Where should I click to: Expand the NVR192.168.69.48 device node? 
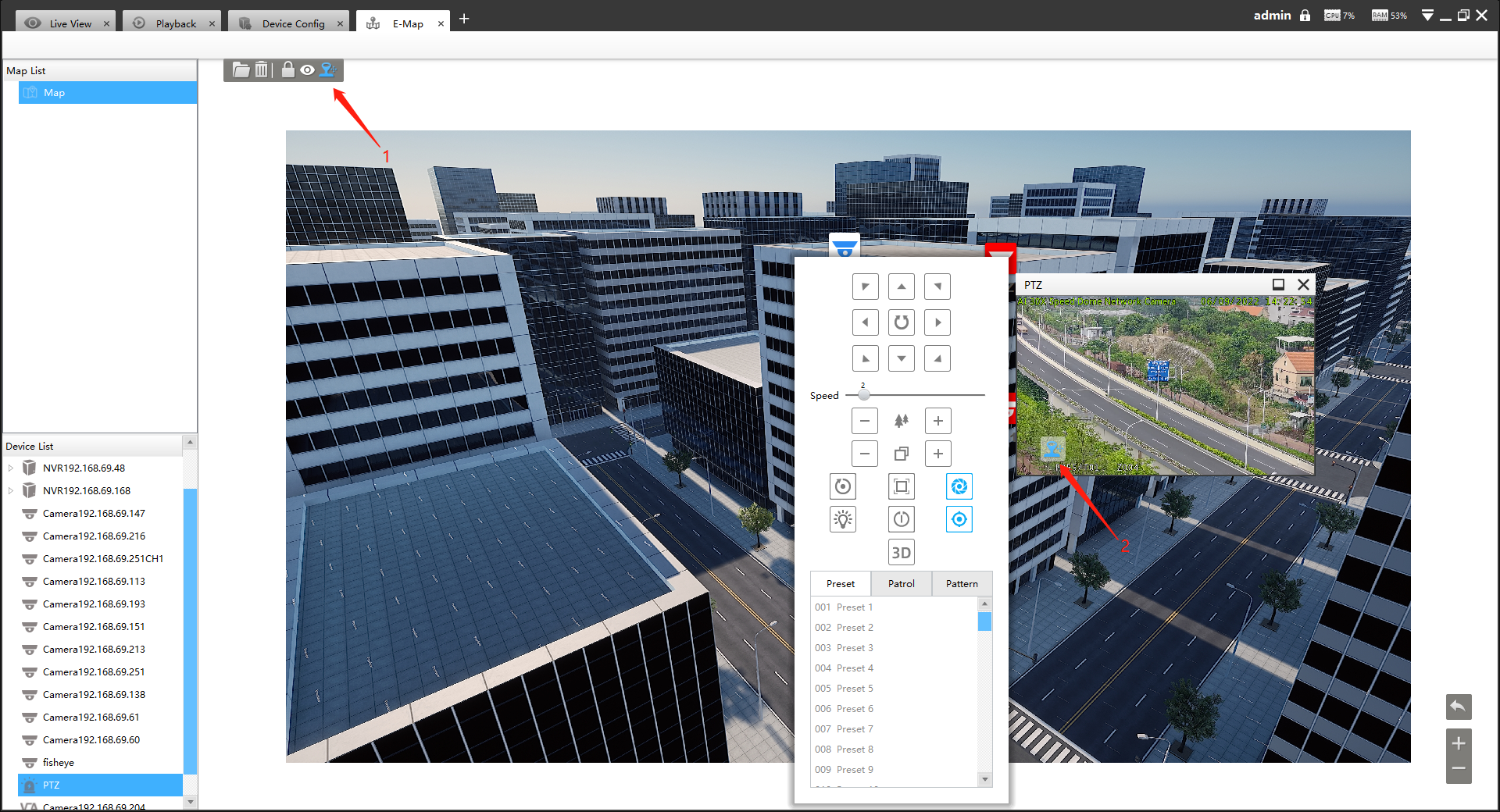tap(11, 468)
